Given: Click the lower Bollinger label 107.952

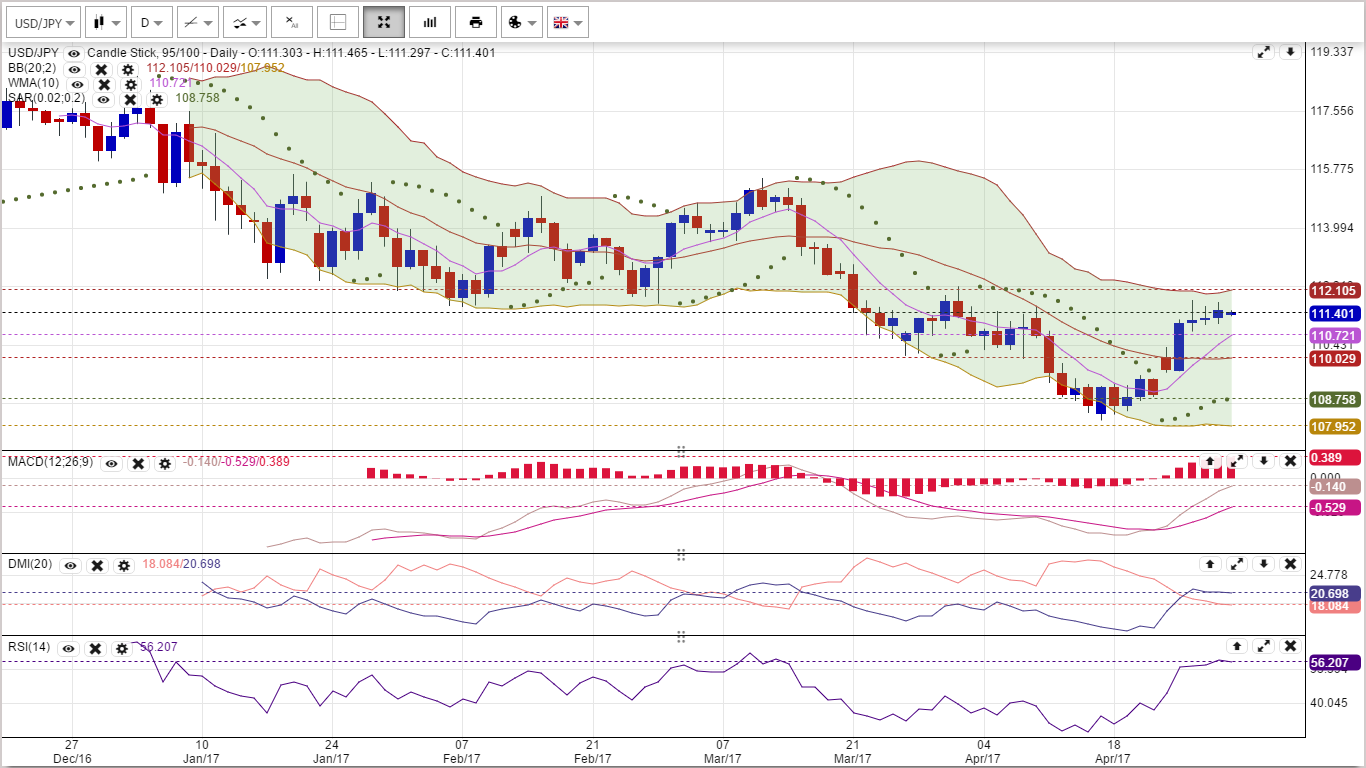Looking at the screenshot, I should 1335,426.
